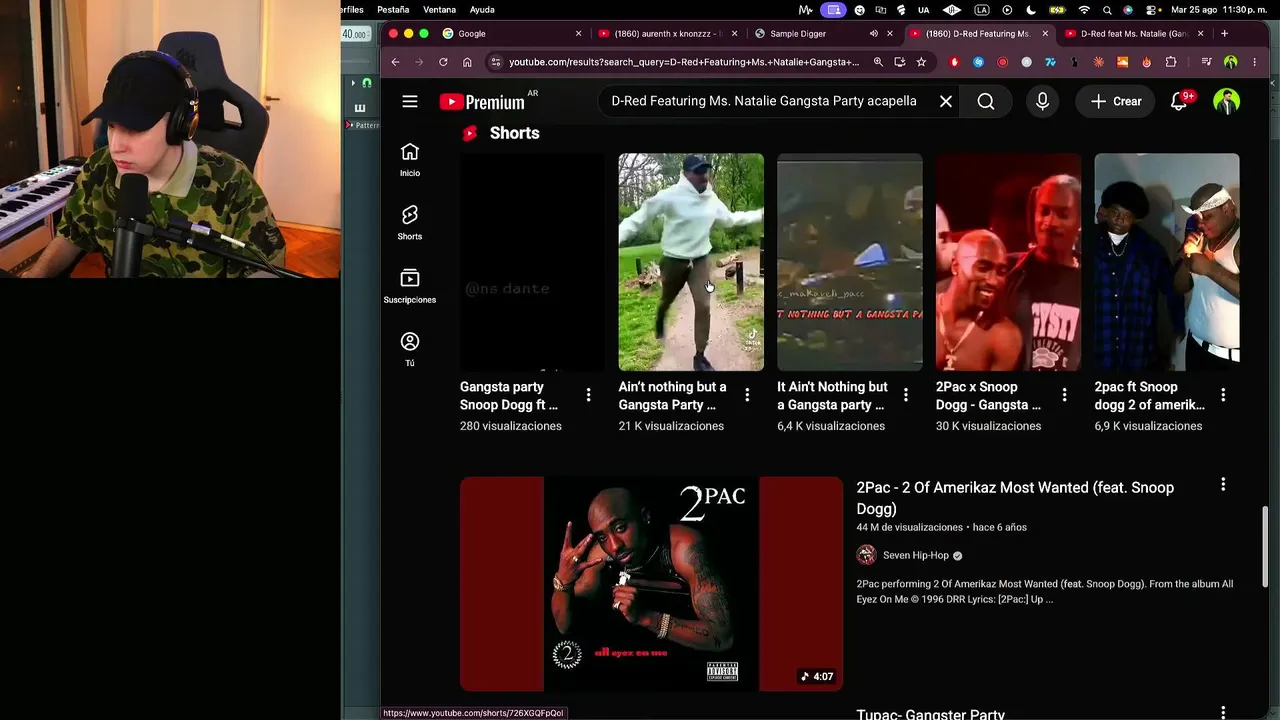Install app icon in address bar
Screen dimensions: 1280x720
coord(900,62)
